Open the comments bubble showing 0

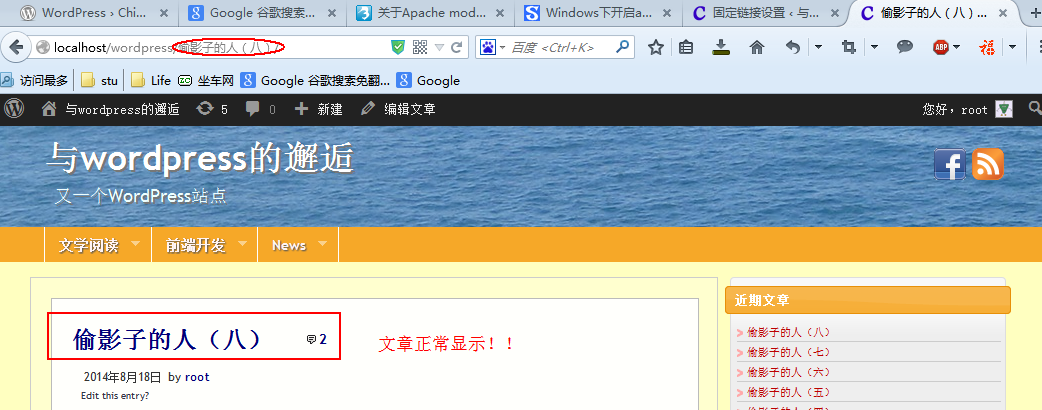tap(260, 109)
